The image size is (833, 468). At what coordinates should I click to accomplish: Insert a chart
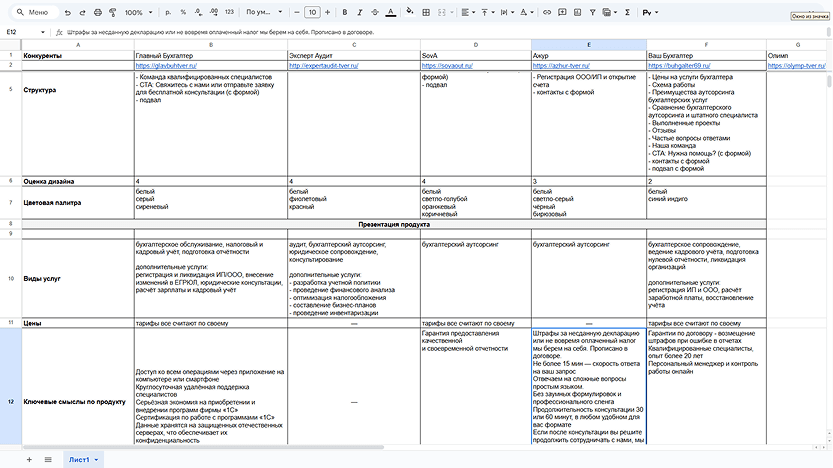point(577,12)
